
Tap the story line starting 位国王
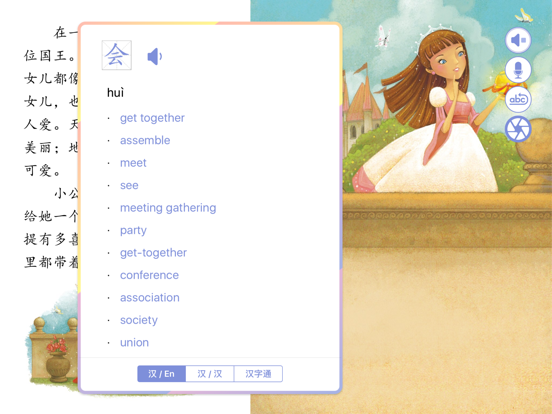(50, 56)
